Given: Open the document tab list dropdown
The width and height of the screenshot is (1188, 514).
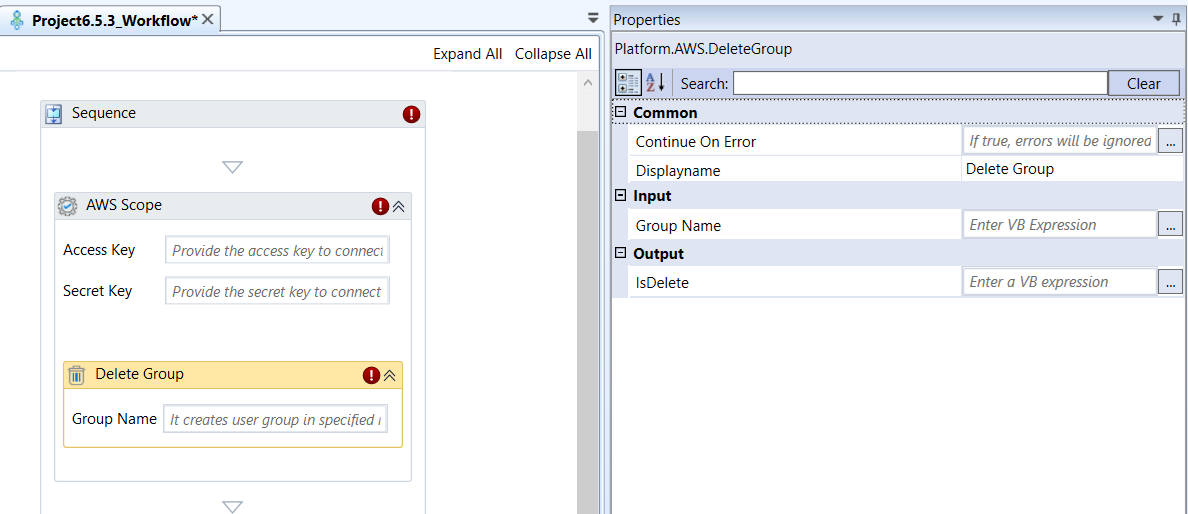Looking at the screenshot, I should [x=593, y=17].
